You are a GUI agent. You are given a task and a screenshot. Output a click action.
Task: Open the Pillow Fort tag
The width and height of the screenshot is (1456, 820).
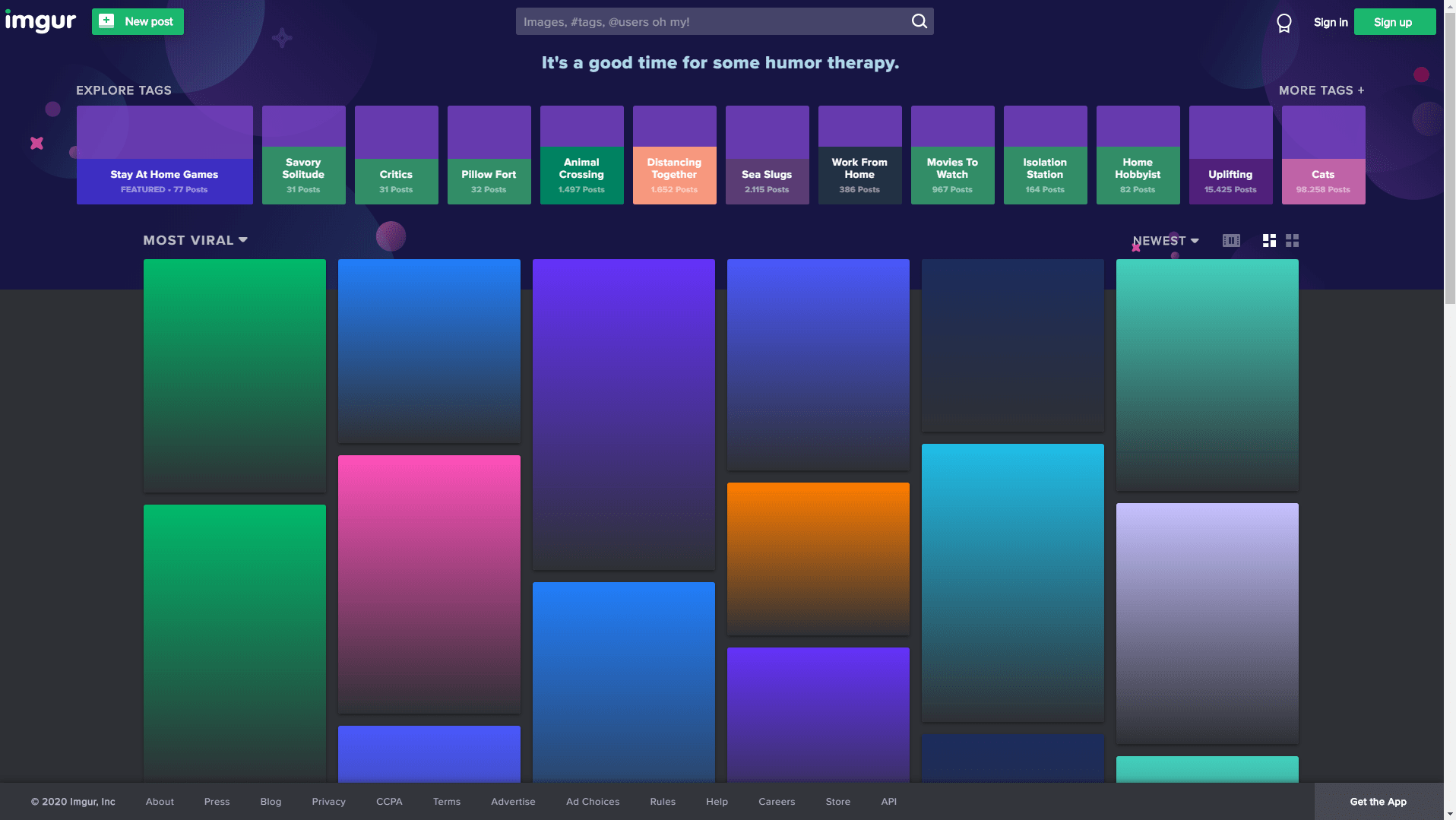click(489, 155)
